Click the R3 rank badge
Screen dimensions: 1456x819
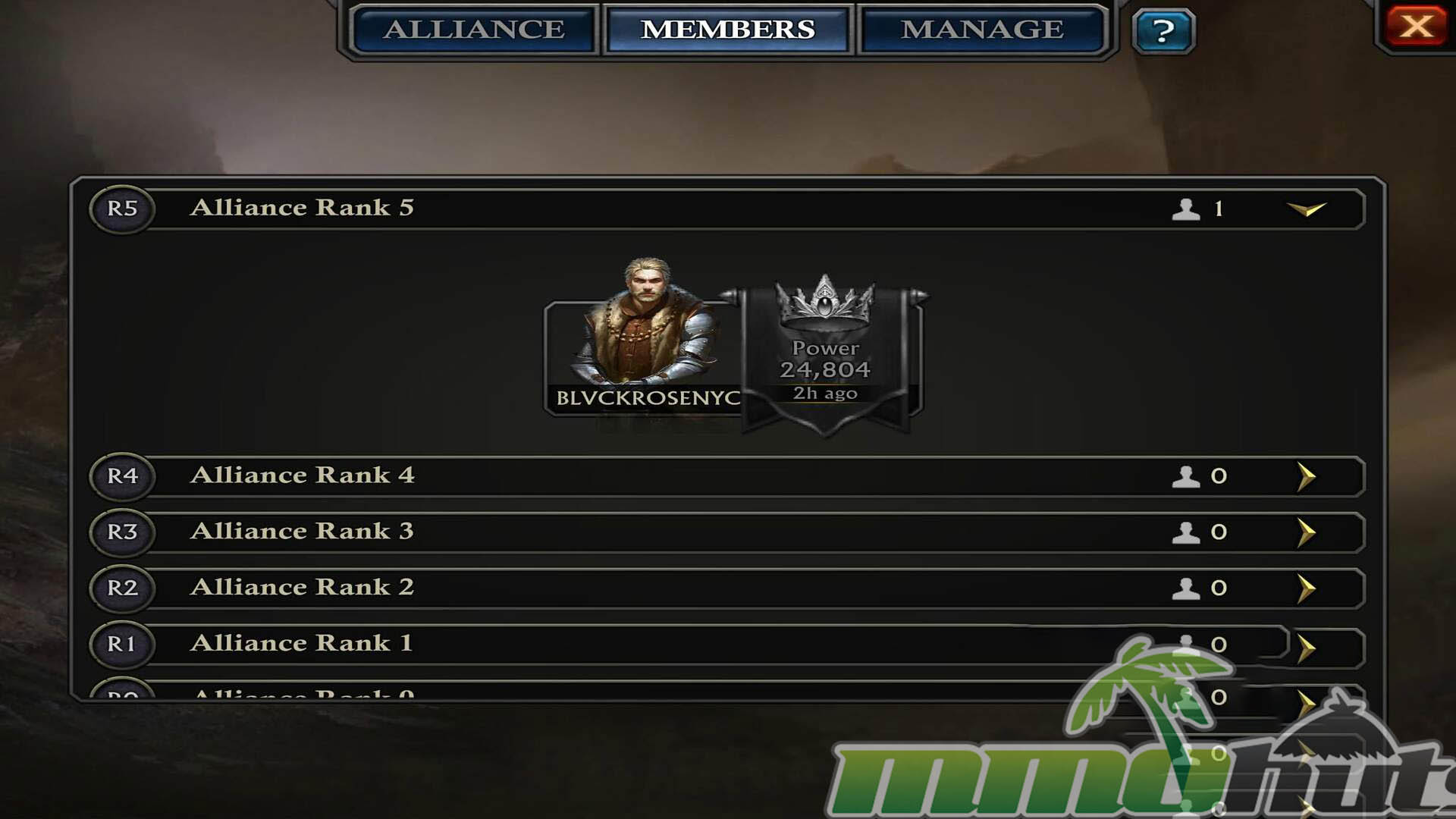click(x=122, y=532)
